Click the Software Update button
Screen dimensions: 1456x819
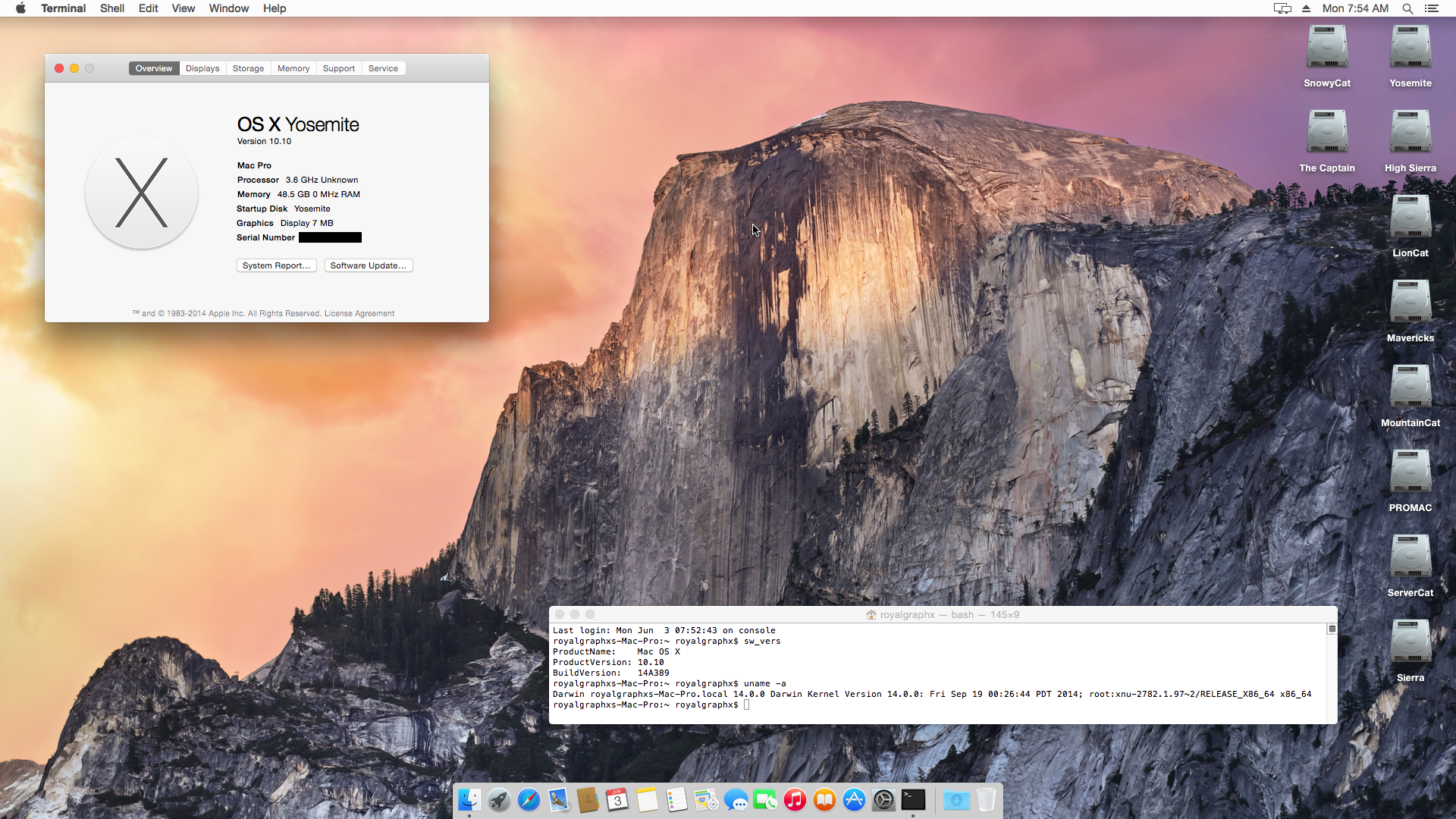369,265
